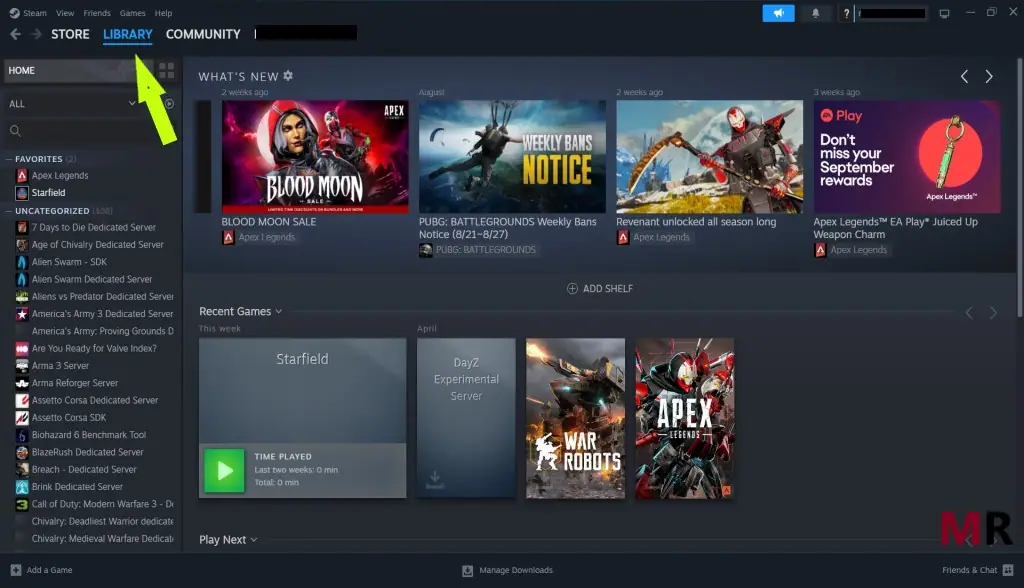The width and height of the screenshot is (1024, 588).
Task: Click the Add Shelf button label
Action: point(608,288)
